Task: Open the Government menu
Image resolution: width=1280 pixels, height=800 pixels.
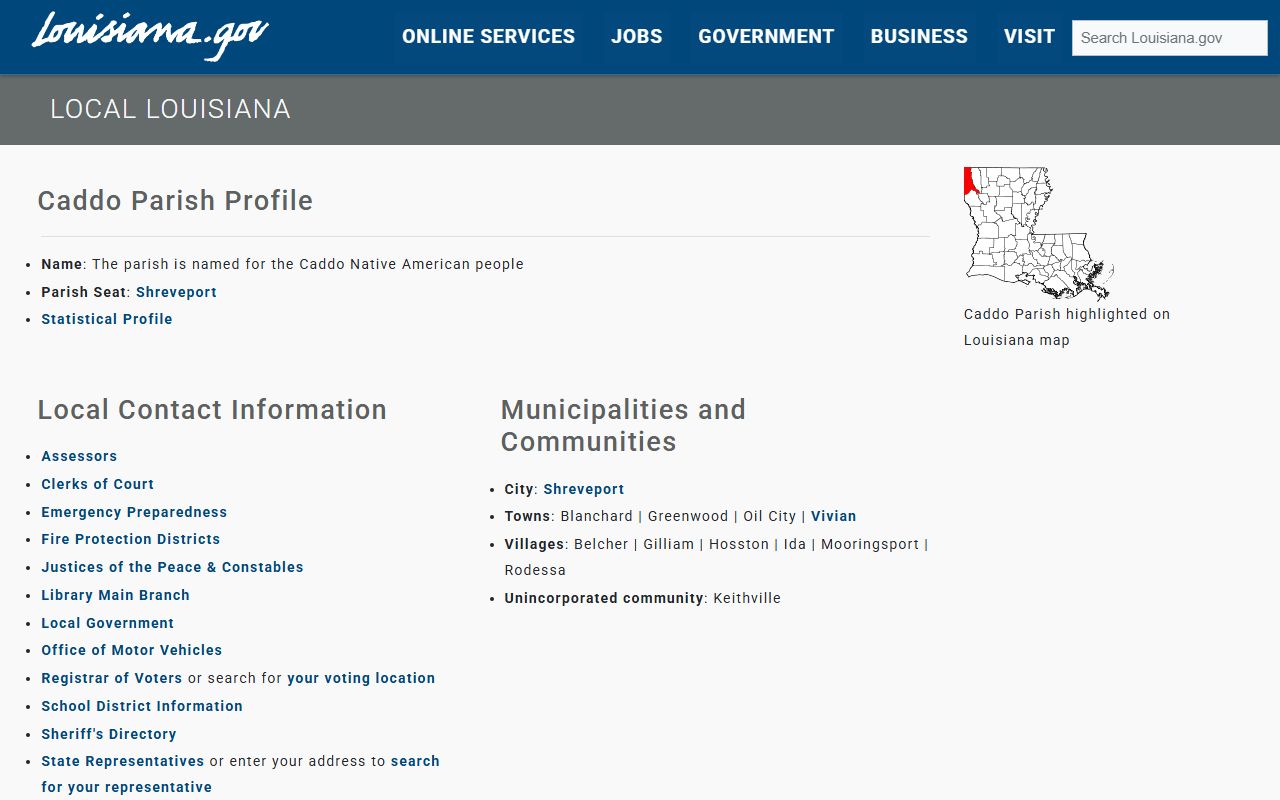Action: tap(766, 37)
